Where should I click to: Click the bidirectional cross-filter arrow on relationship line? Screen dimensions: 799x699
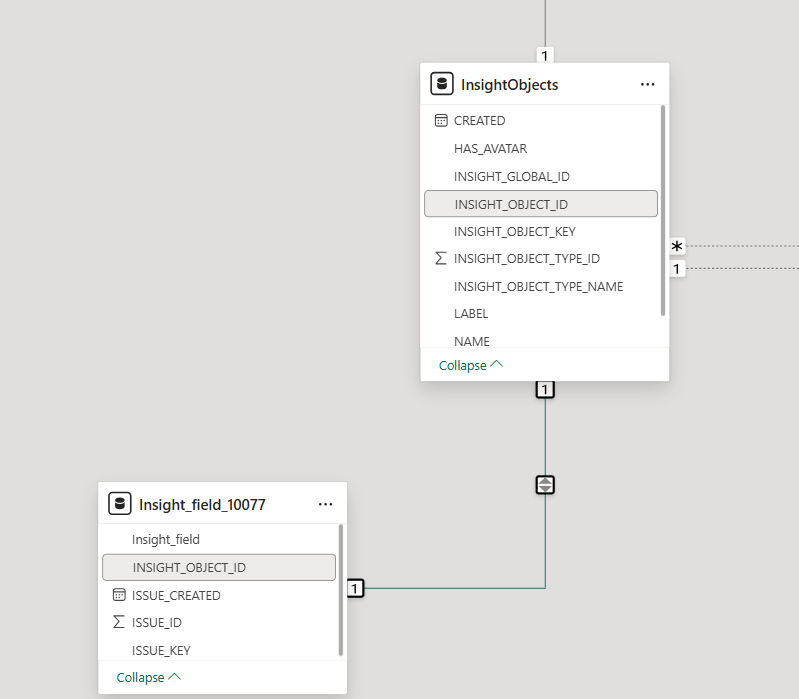(x=545, y=485)
